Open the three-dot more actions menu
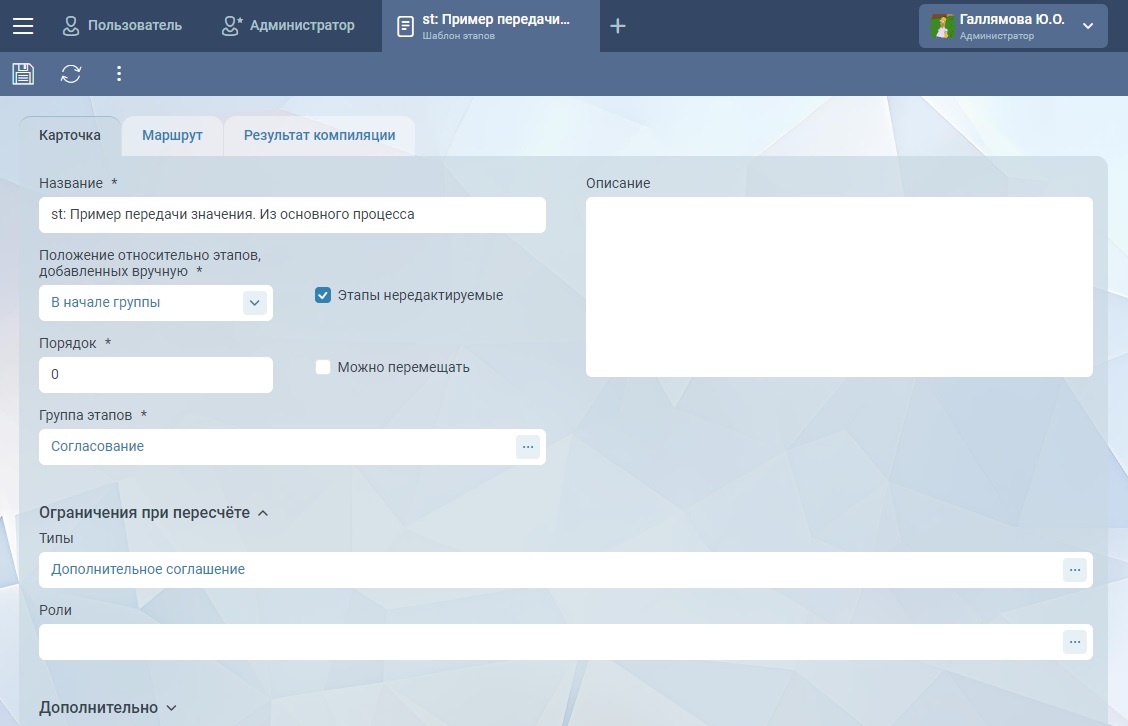1128x726 pixels. (x=119, y=73)
